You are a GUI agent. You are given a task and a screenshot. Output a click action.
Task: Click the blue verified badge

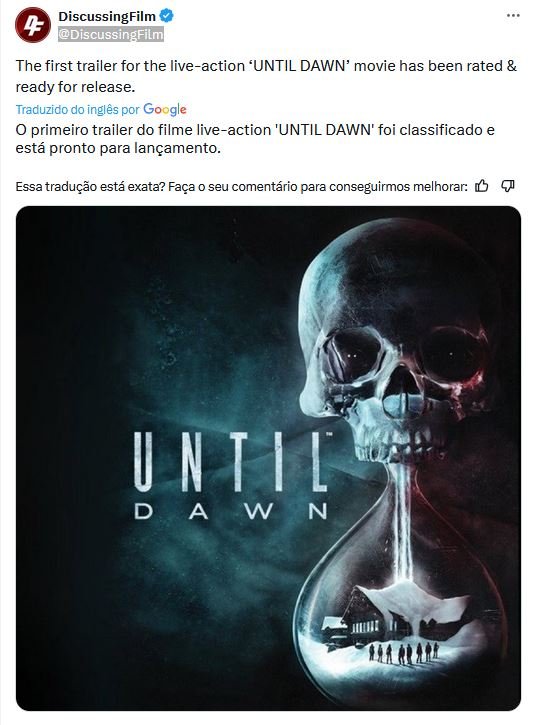pyautogui.click(x=166, y=16)
